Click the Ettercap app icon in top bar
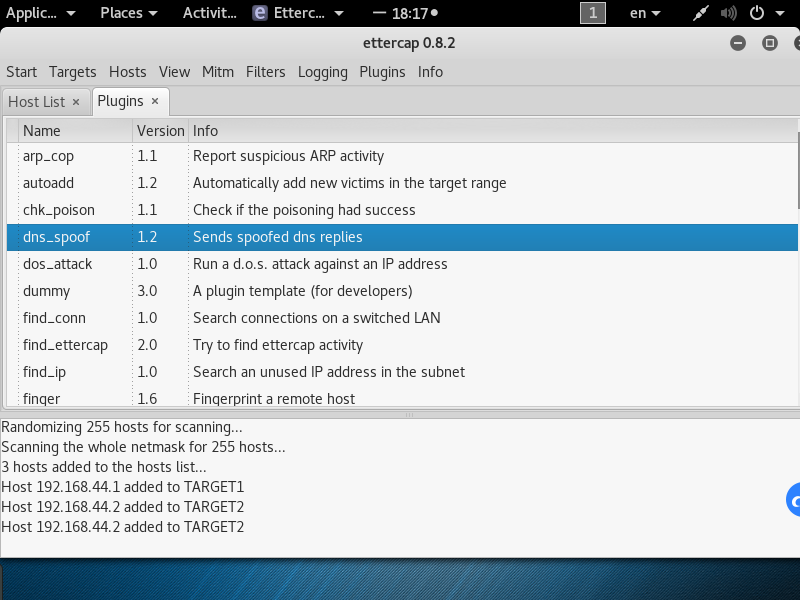800x600 pixels. [x=261, y=13]
